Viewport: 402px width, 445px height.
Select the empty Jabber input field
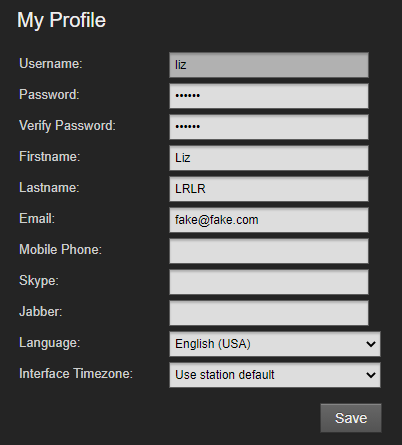[x=269, y=313]
